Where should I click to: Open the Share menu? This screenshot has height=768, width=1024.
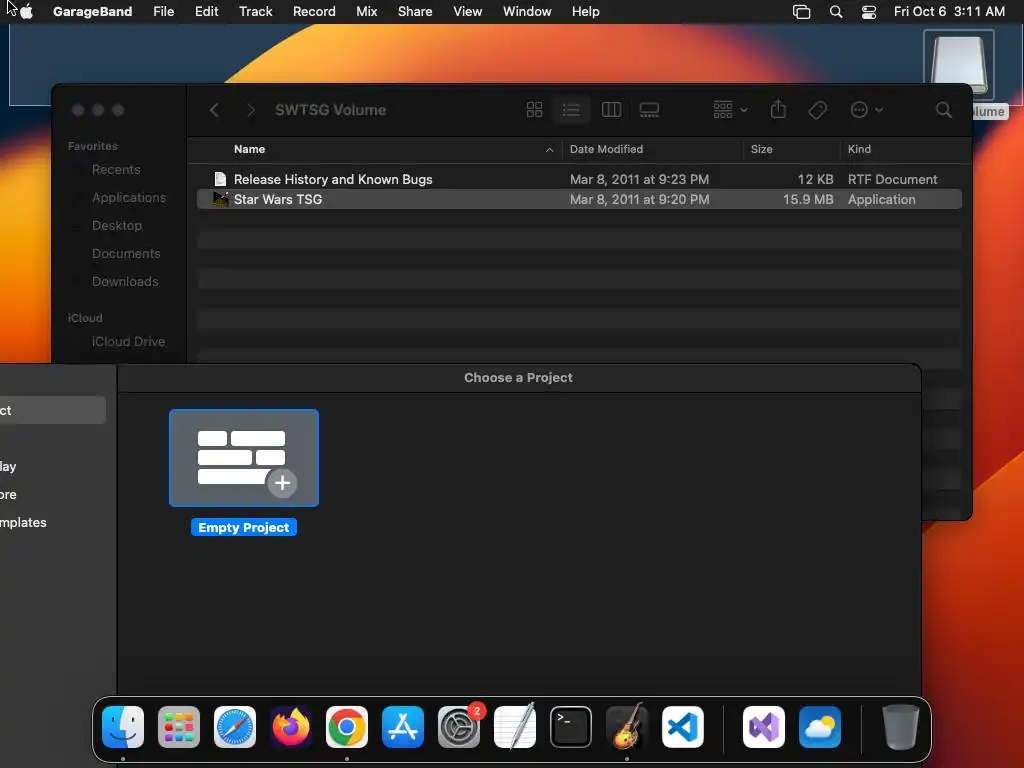[415, 12]
